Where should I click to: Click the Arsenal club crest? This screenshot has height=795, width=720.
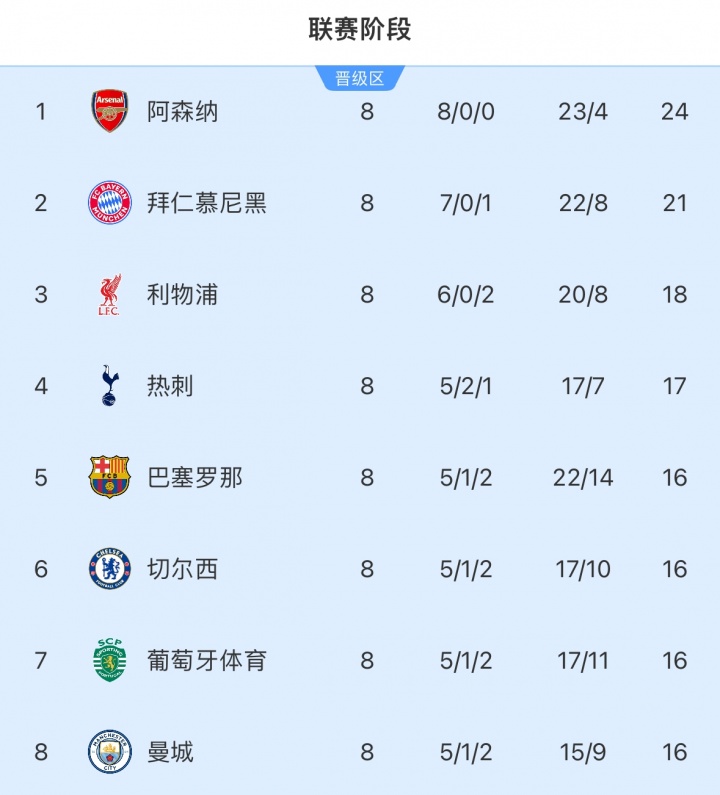(x=110, y=111)
